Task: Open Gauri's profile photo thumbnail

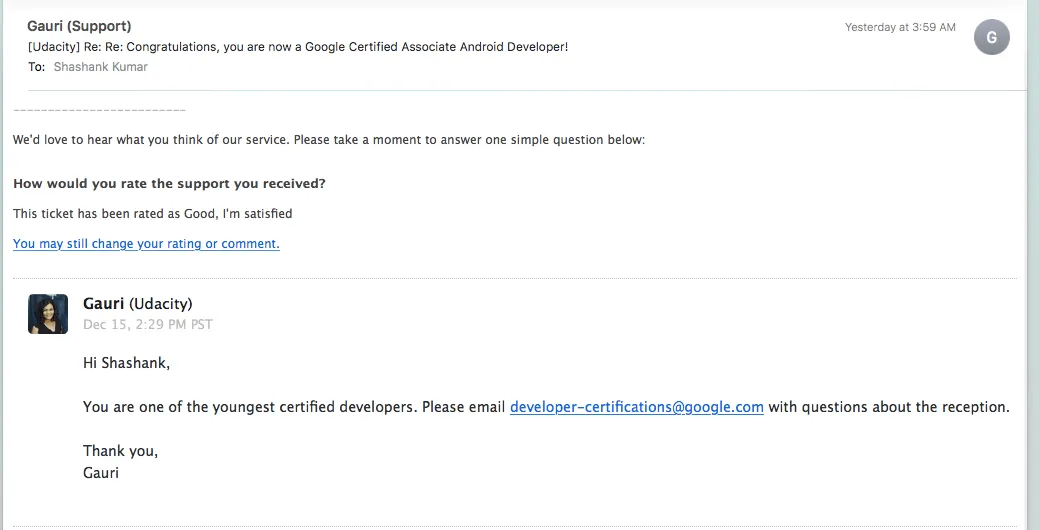Action: [48, 314]
